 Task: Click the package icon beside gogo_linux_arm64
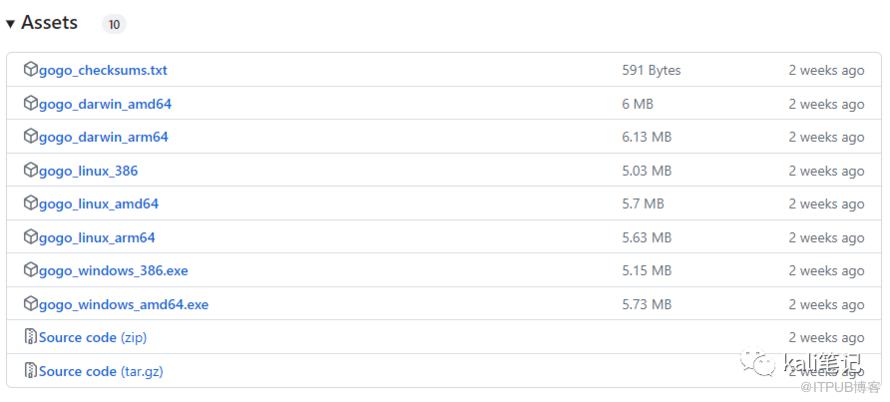click(x=31, y=237)
